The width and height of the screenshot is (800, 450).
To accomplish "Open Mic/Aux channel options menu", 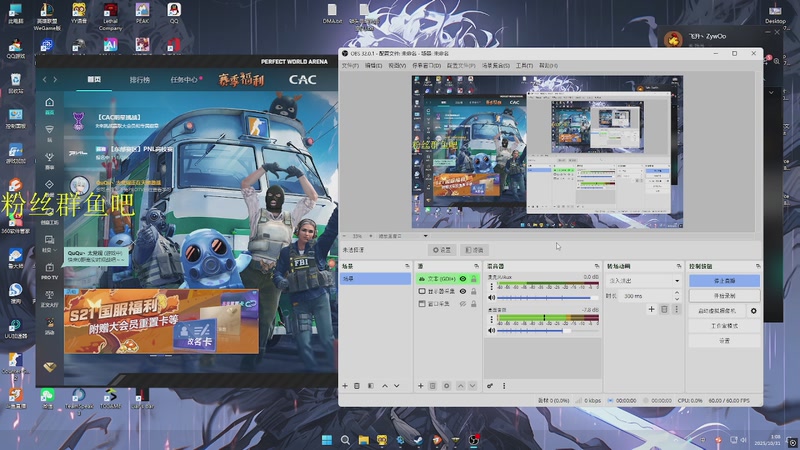I will pos(492,287).
